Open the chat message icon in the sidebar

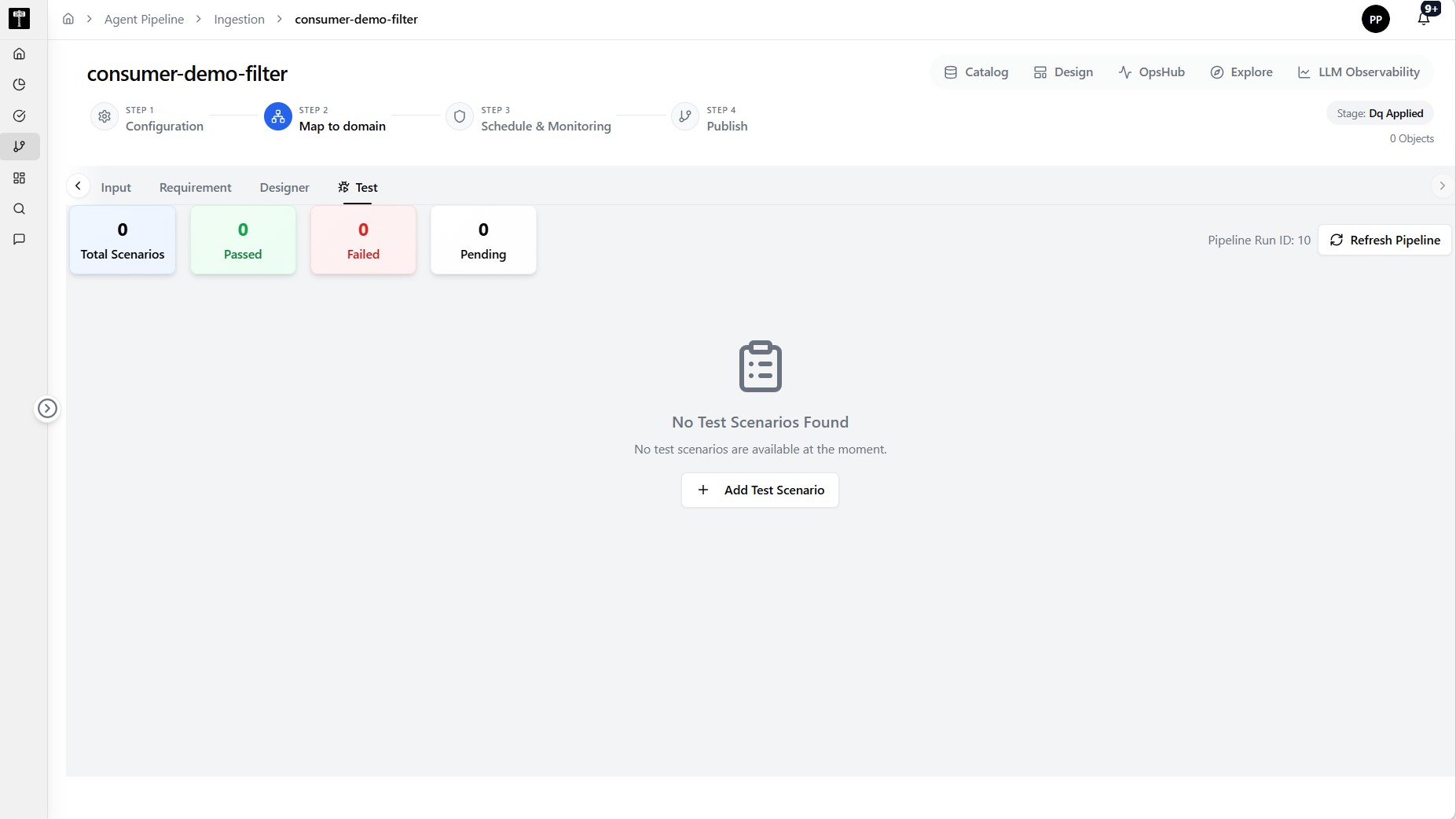point(20,240)
